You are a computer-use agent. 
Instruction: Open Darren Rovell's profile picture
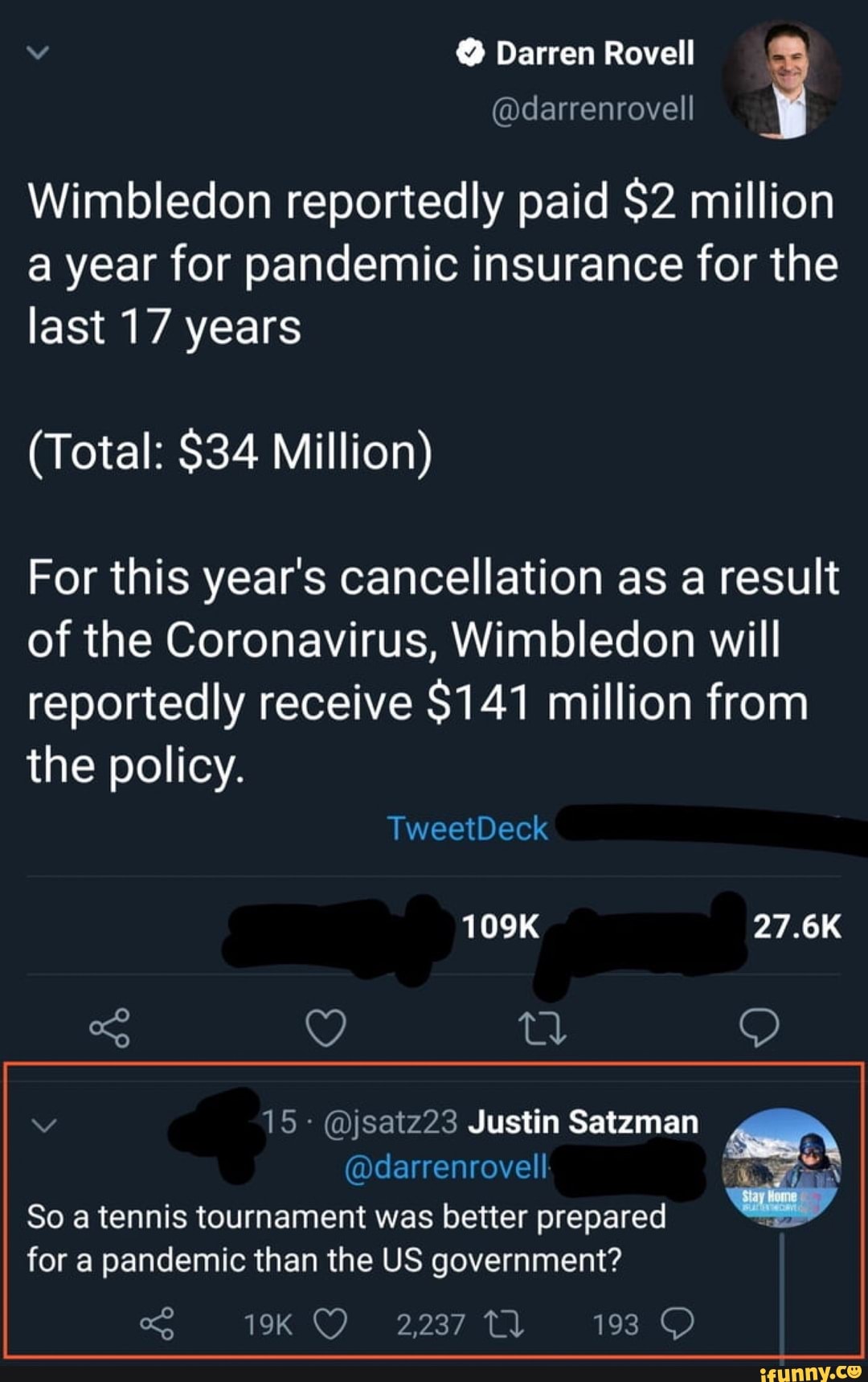pyautogui.click(x=781, y=79)
